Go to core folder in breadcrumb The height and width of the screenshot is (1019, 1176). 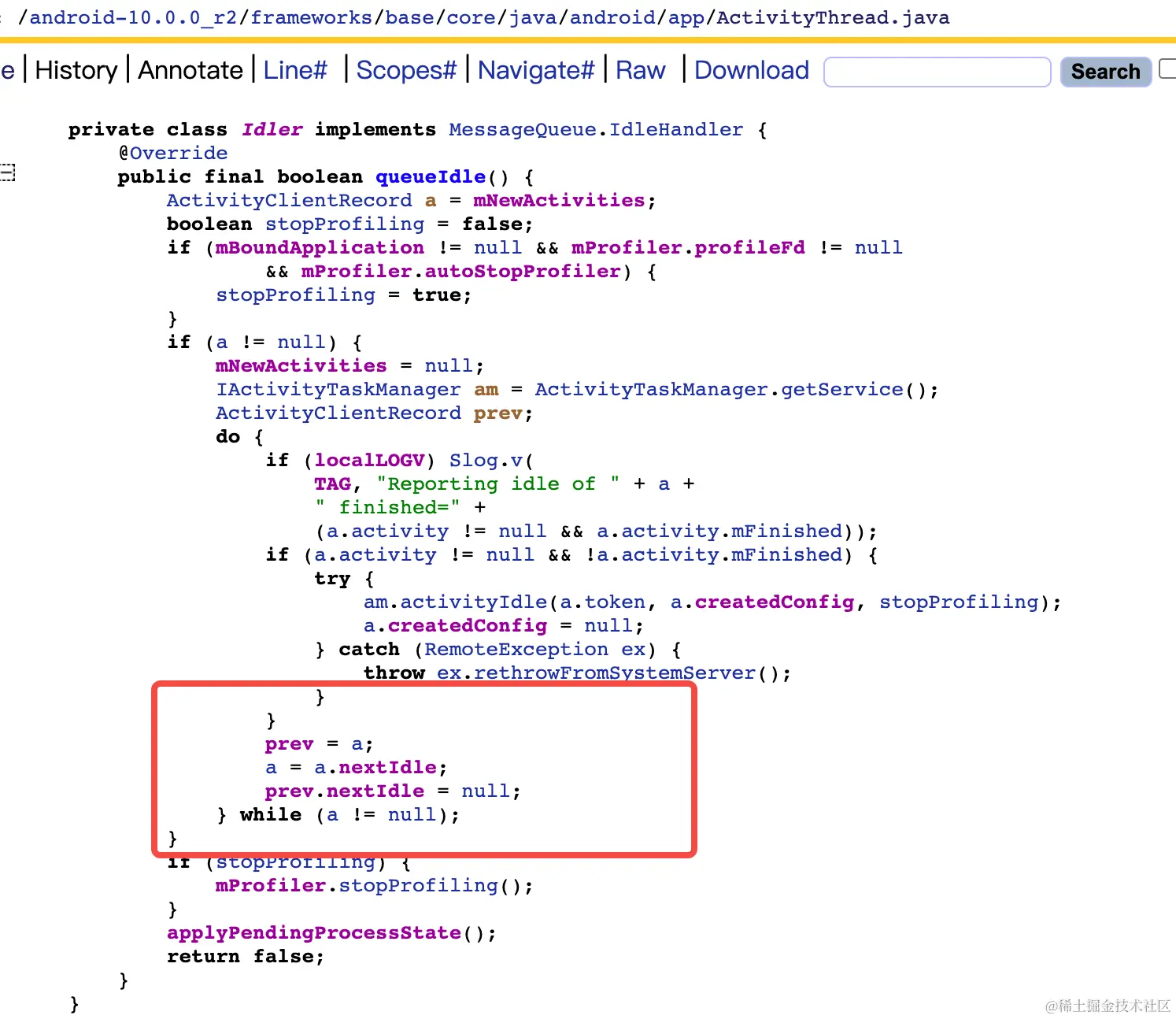click(472, 17)
